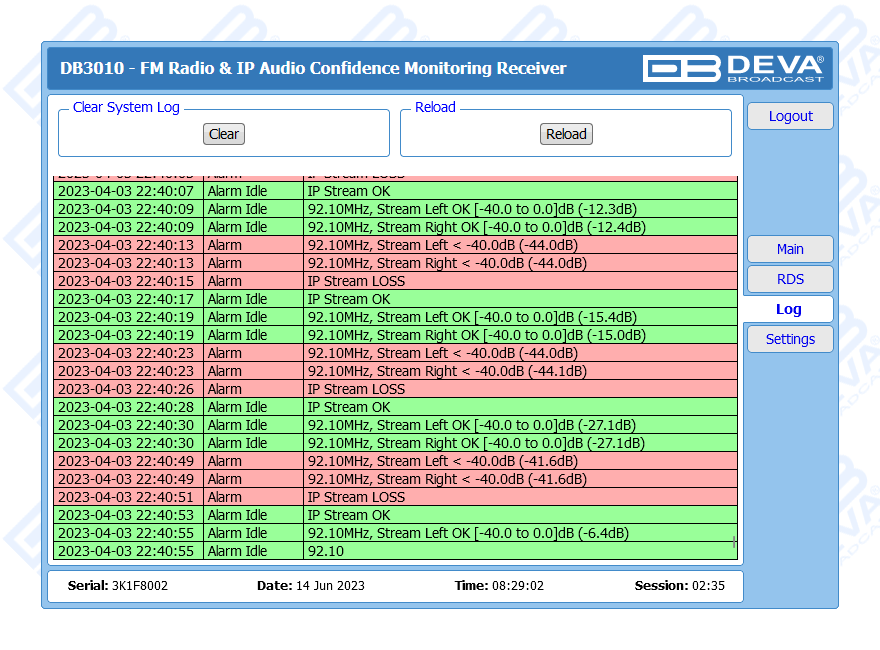Open the Main tab
Screen dimensions: 880x650
[790, 249]
